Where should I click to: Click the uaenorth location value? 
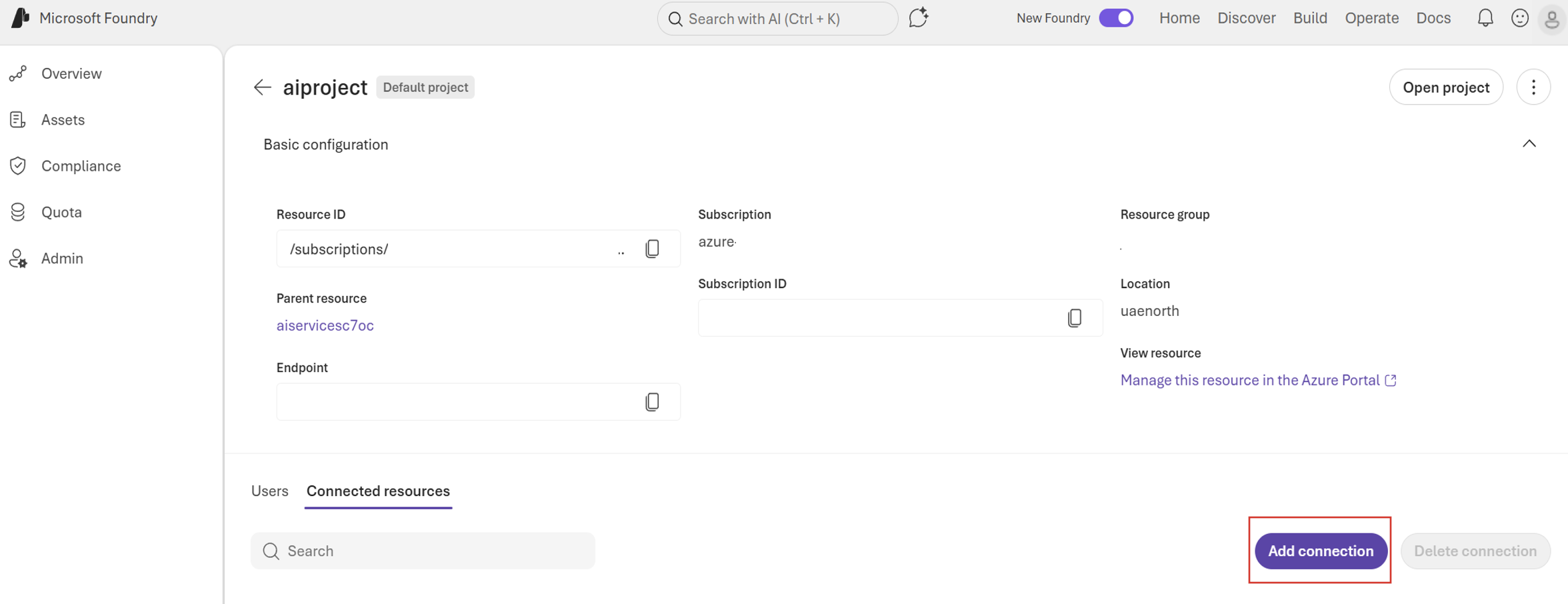pos(1150,311)
